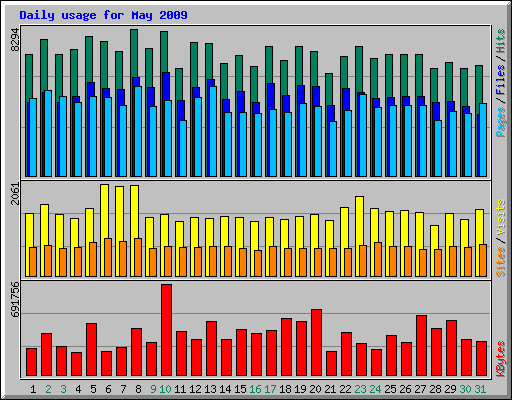
Task: Select day label 12 on the axis
Action: (195, 389)
